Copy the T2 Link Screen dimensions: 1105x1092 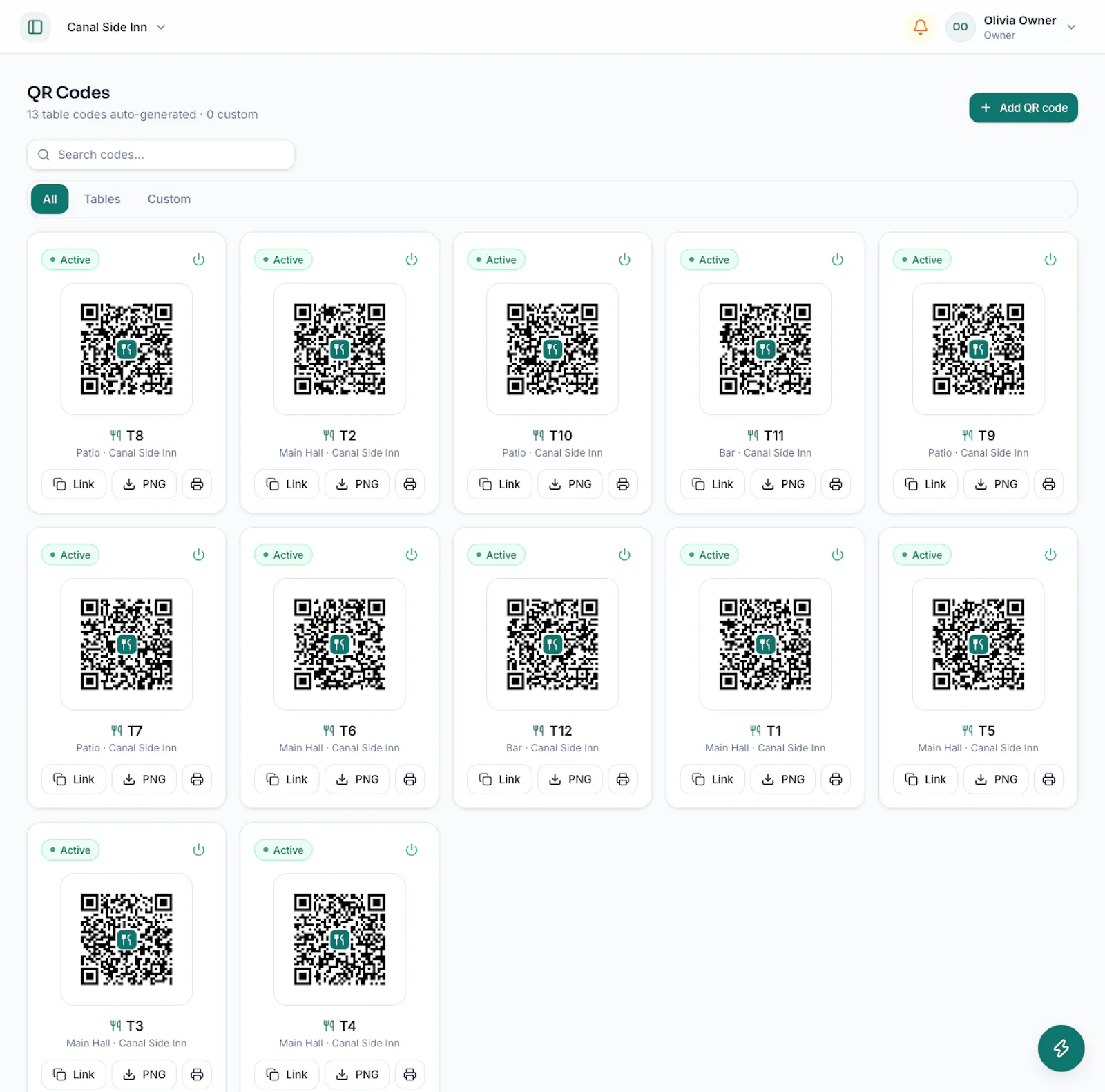(x=287, y=484)
